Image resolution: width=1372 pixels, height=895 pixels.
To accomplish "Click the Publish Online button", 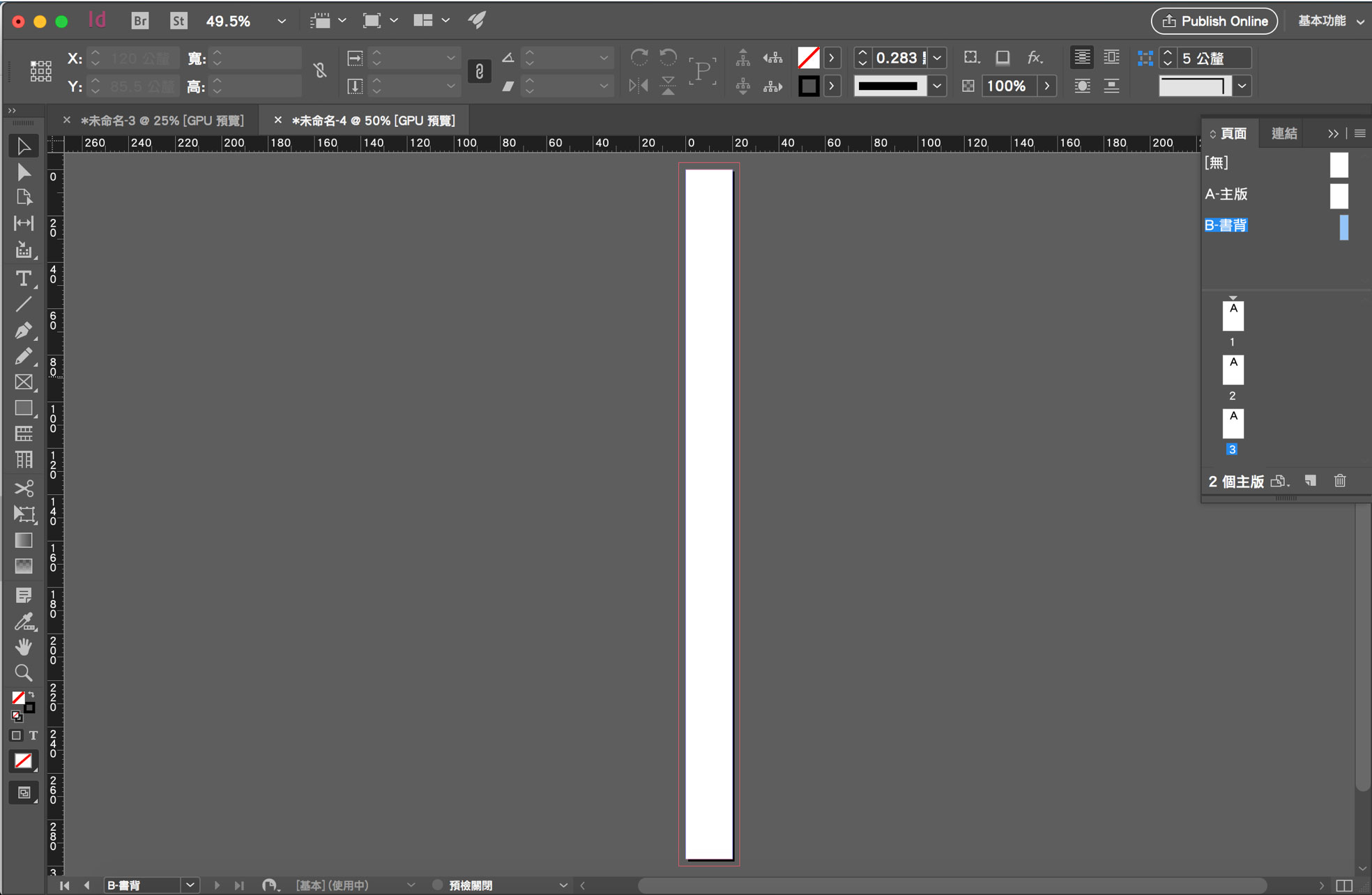I will [1214, 21].
